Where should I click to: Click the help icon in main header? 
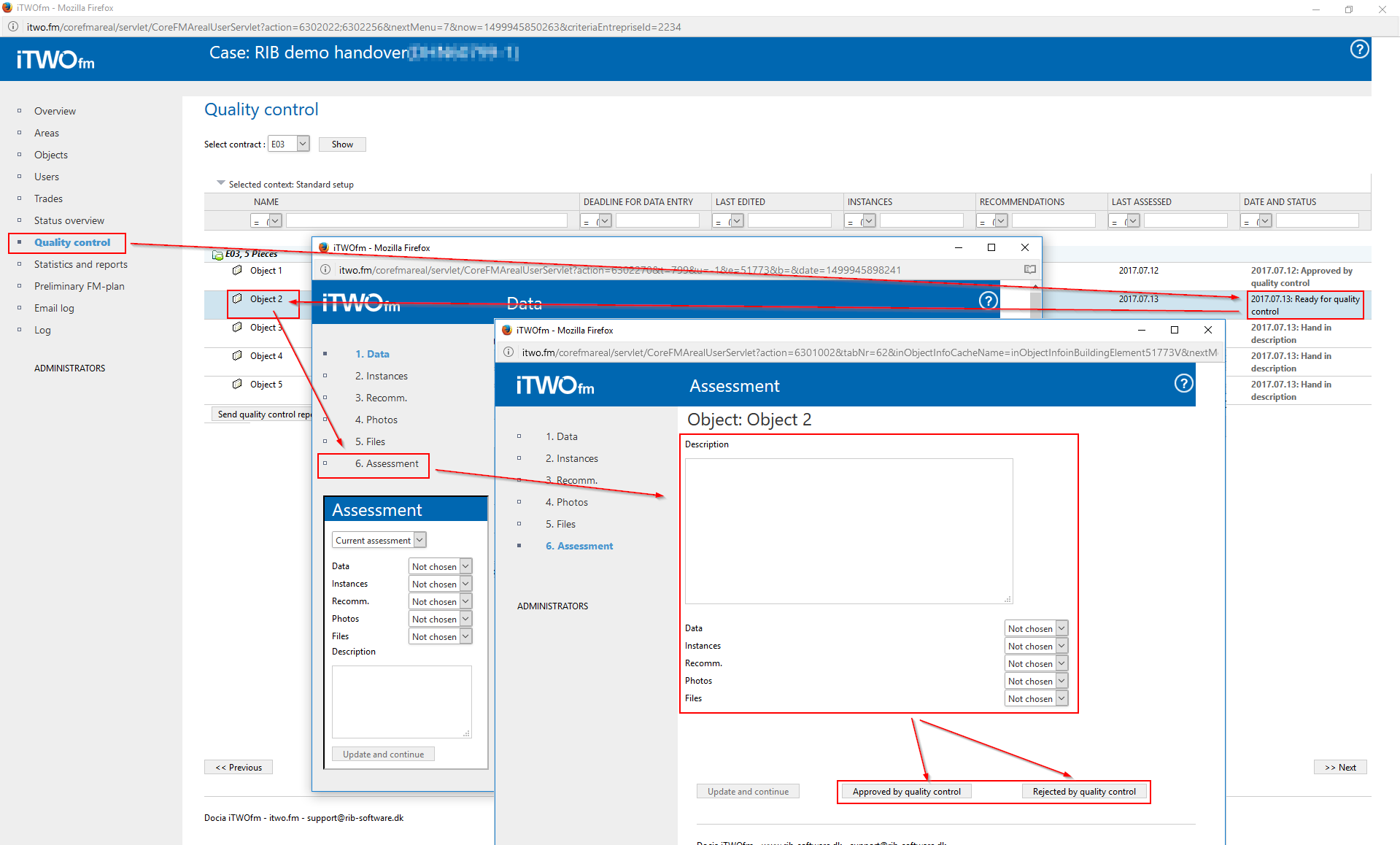pos(1359,50)
